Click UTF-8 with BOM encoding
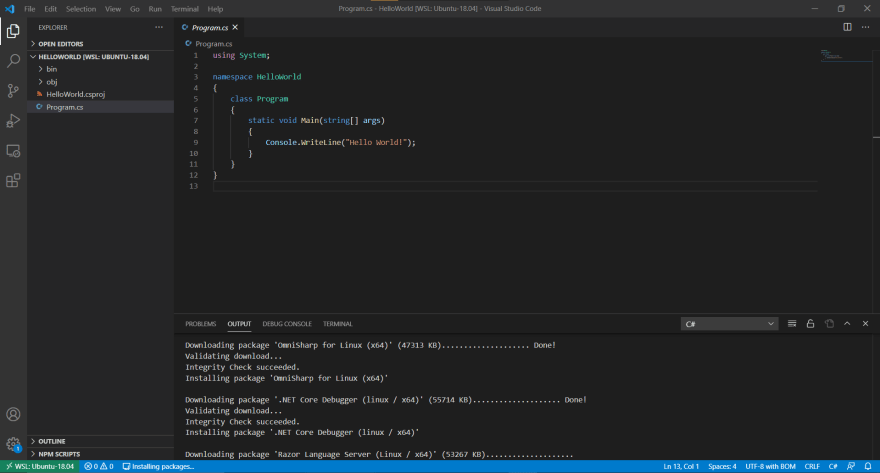Screen dimensions: 880x473 (x=770, y=466)
